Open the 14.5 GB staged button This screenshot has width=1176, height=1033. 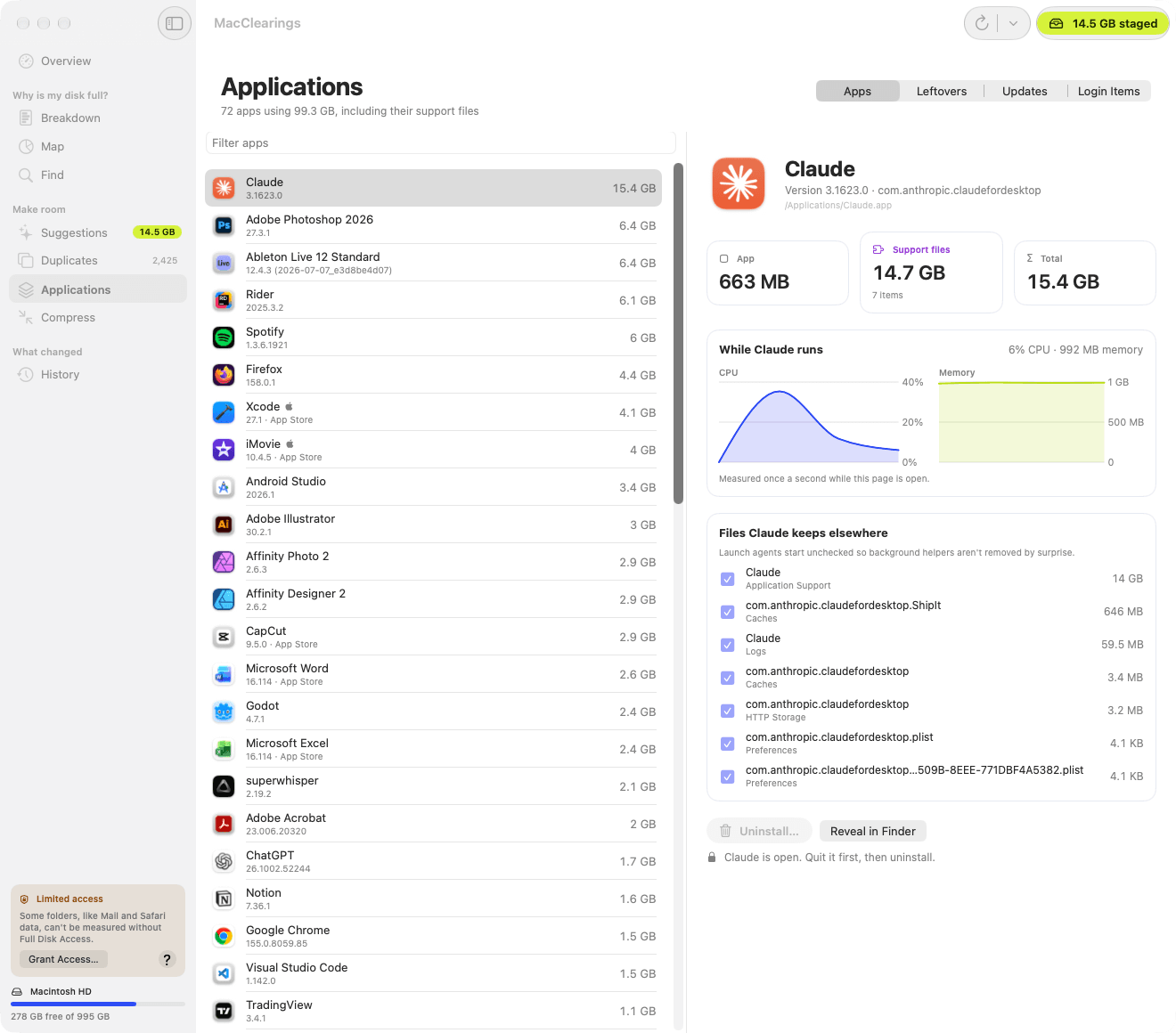click(1103, 23)
